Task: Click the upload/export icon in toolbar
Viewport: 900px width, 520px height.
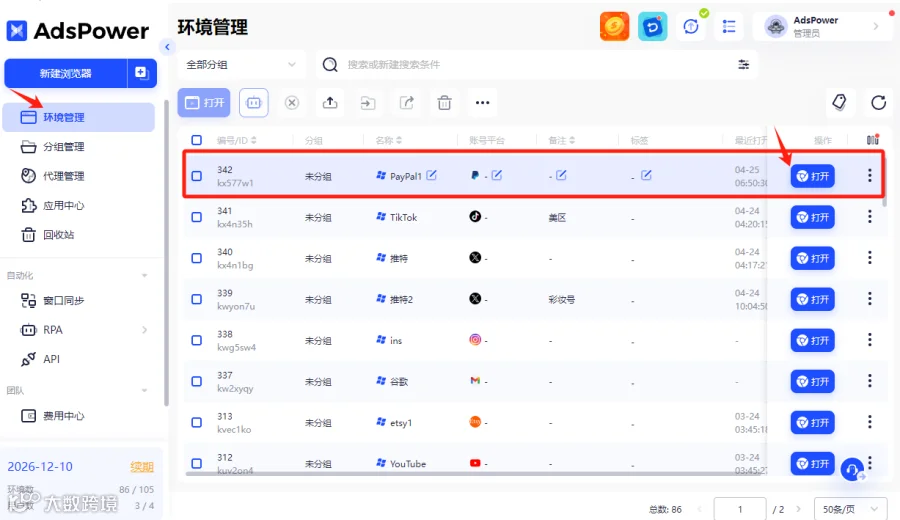Action: 330,103
